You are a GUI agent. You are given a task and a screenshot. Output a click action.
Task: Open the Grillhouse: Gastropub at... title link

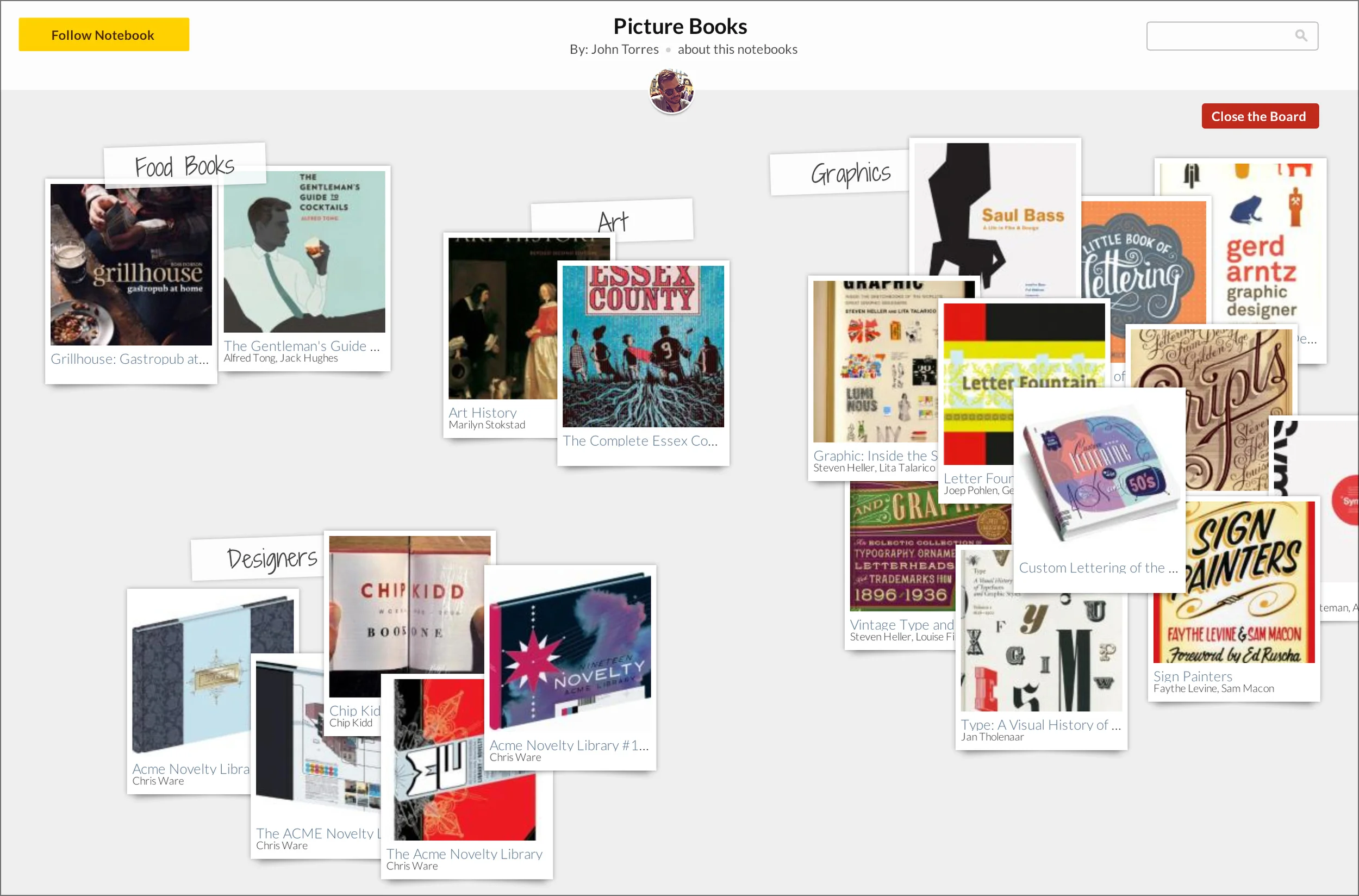130,359
